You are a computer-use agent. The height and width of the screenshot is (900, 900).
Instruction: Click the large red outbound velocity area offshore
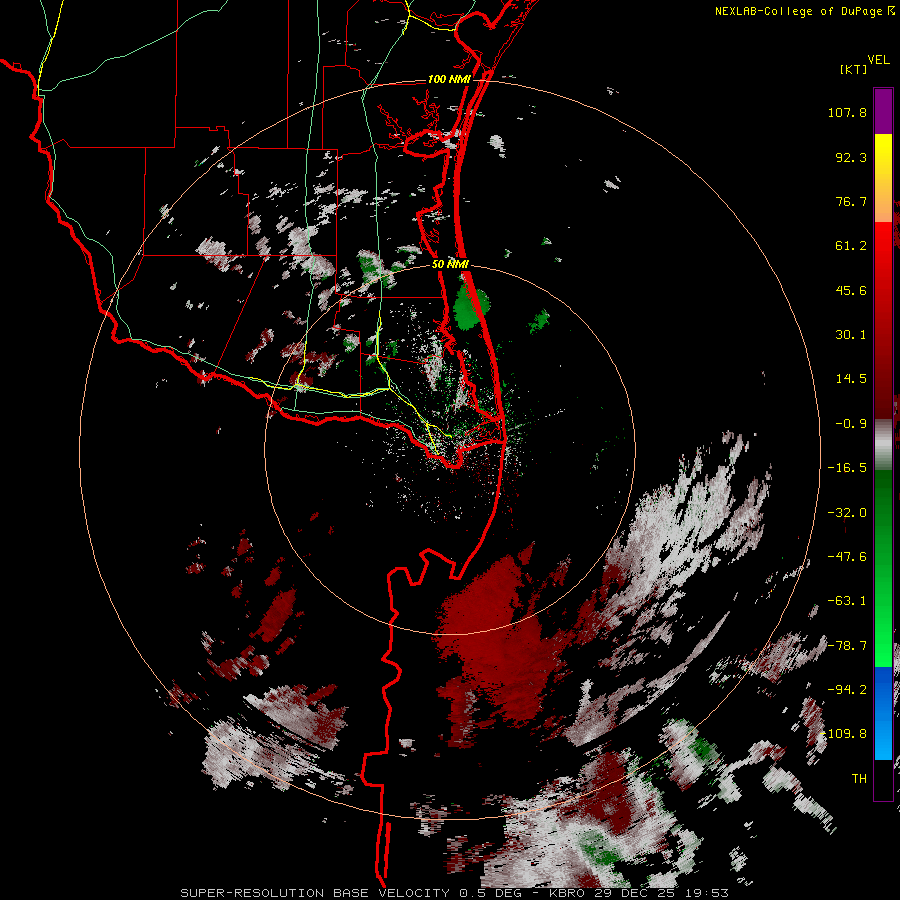point(499,637)
